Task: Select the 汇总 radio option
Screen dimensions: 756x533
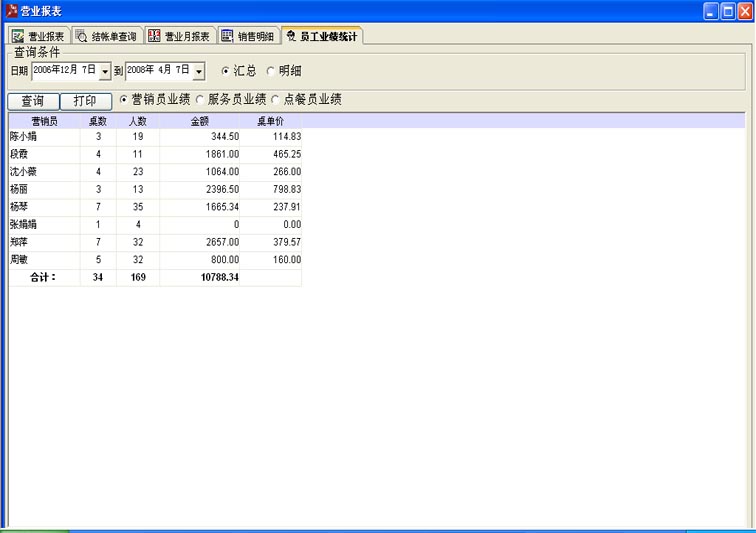Action: [225, 71]
